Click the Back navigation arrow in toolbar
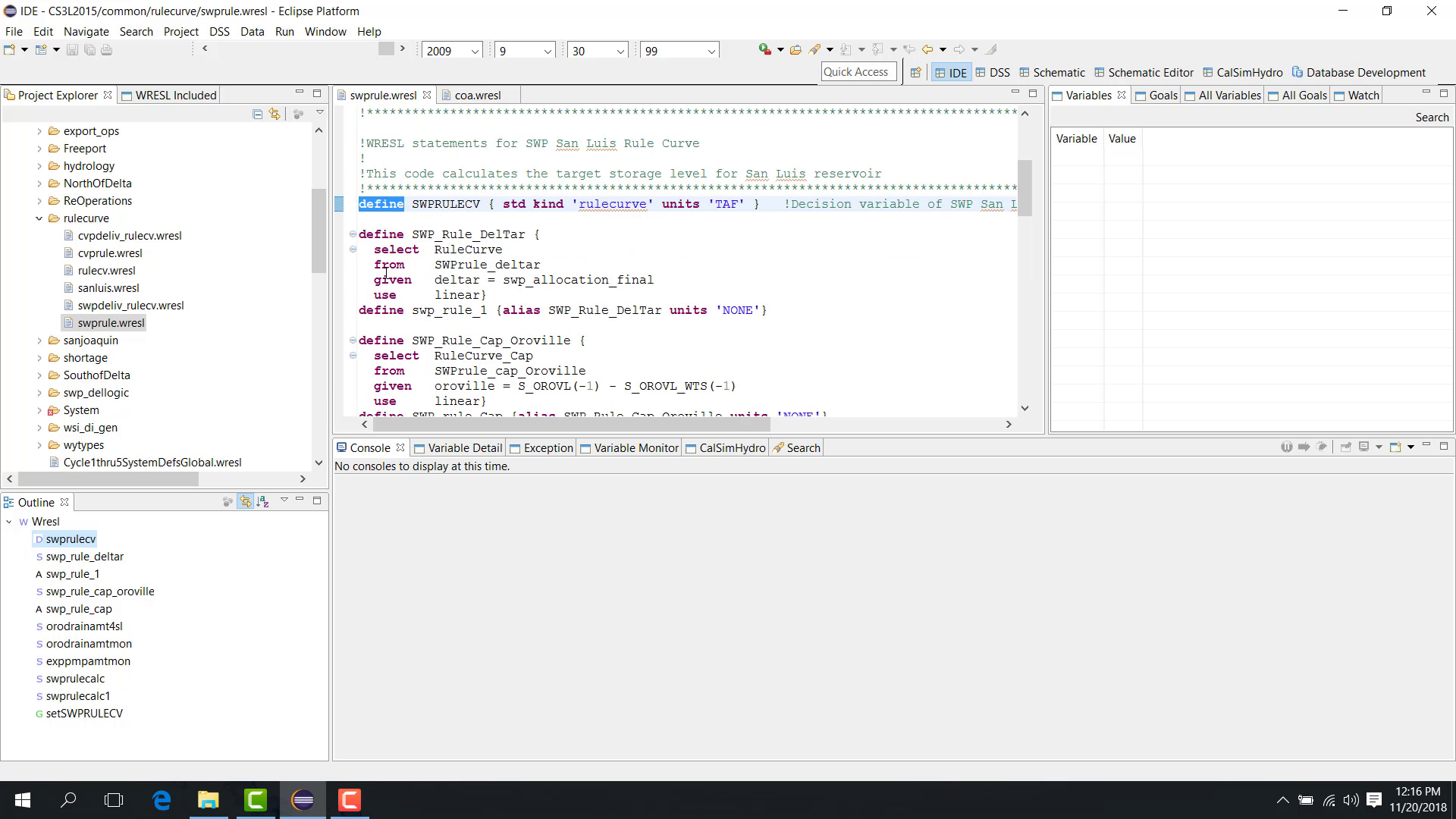Screen dimensions: 1456x819 (x=927, y=49)
